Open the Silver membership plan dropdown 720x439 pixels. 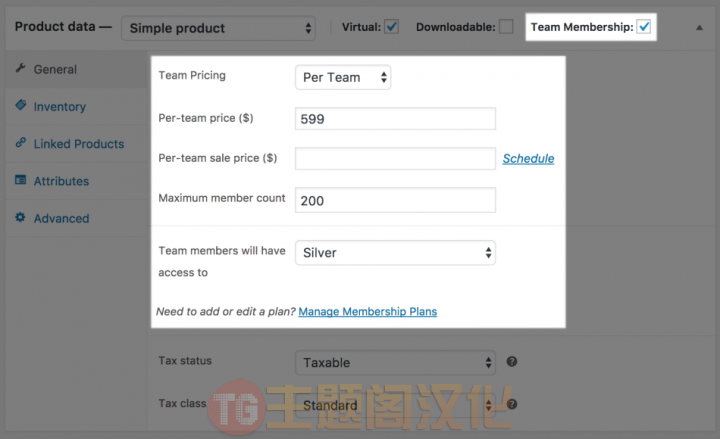[395, 253]
